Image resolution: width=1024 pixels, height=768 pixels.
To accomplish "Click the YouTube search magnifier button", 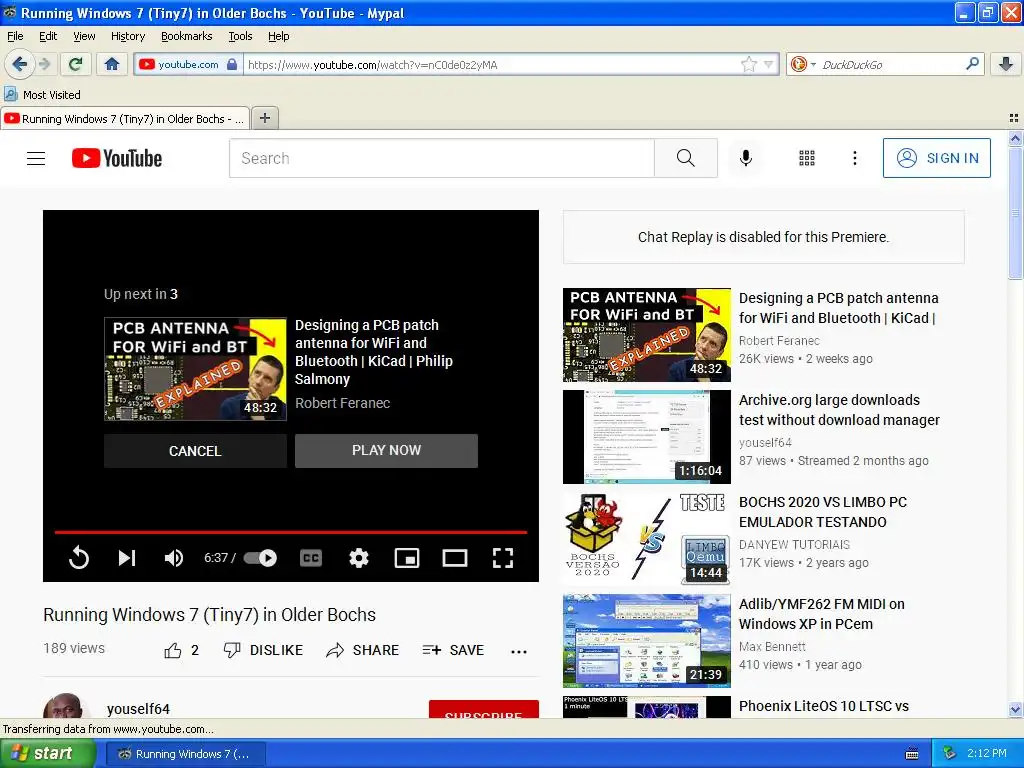I will [x=686, y=158].
